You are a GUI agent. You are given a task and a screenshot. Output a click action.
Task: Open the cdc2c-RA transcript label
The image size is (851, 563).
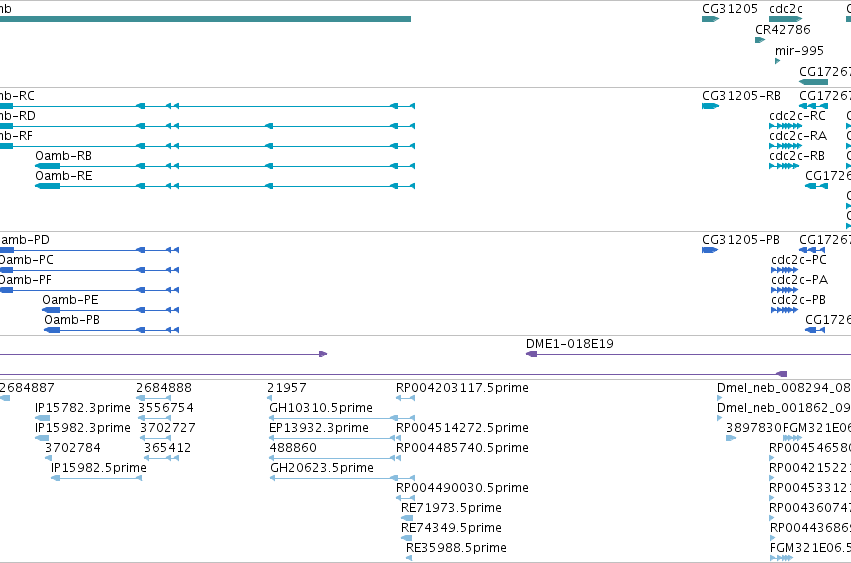(798, 136)
